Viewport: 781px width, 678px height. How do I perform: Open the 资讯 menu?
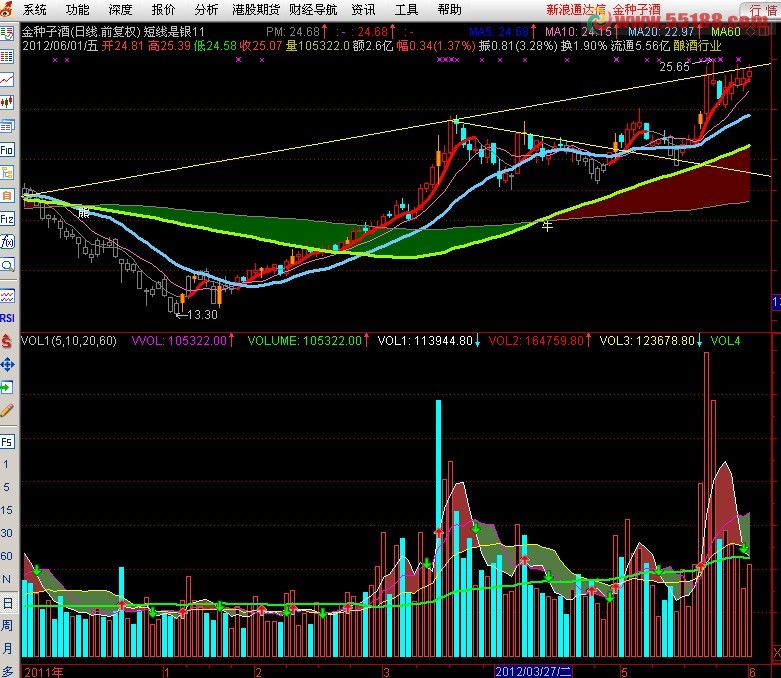coord(363,9)
